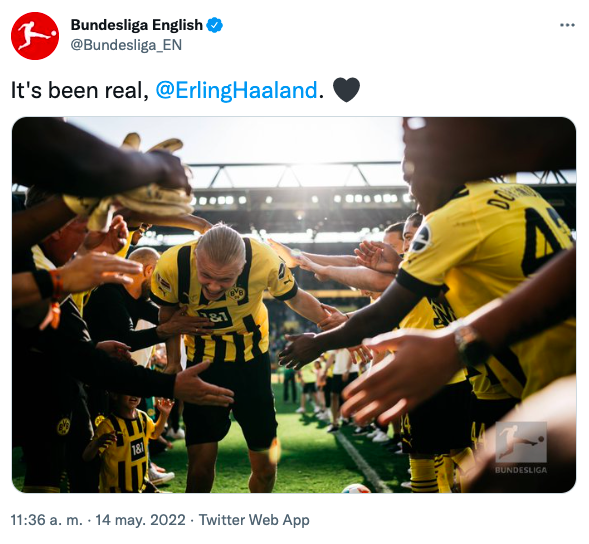
Task: Open the Bundesliga English display name
Action: [137, 25]
